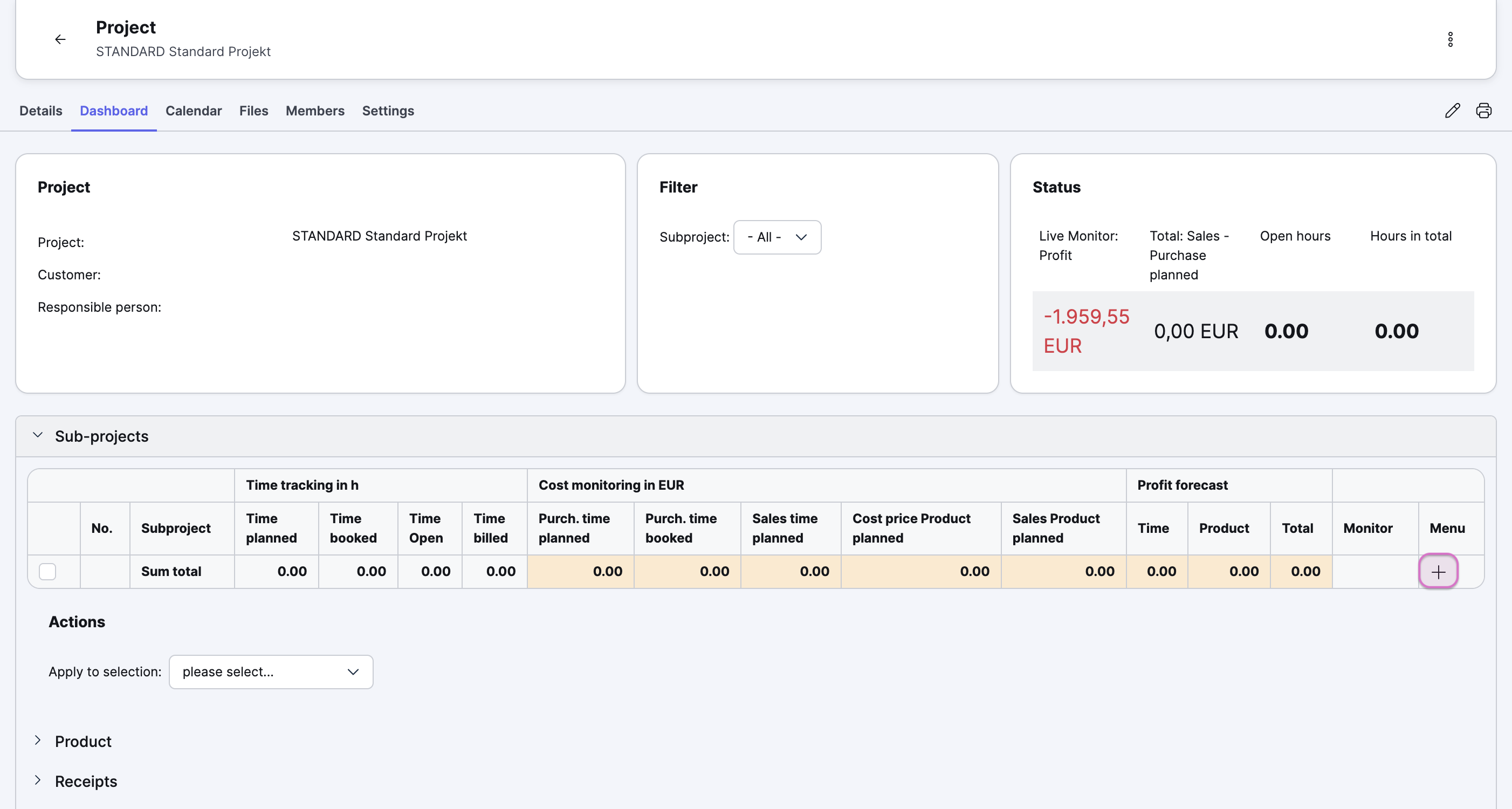Open the Members tab
Viewport: 1512px width, 809px height.
pyautogui.click(x=314, y=111)
